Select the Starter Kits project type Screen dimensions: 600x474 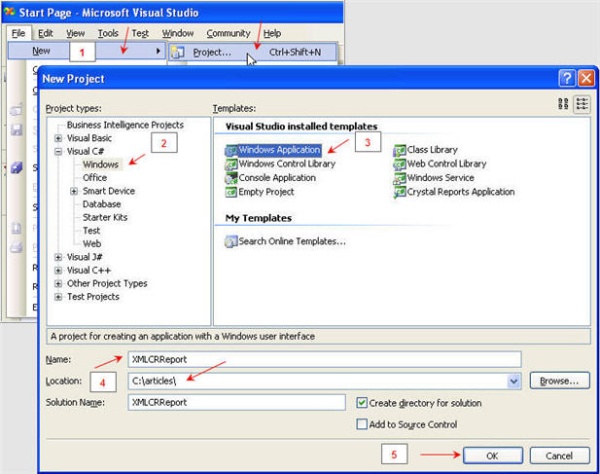point(105,217)
